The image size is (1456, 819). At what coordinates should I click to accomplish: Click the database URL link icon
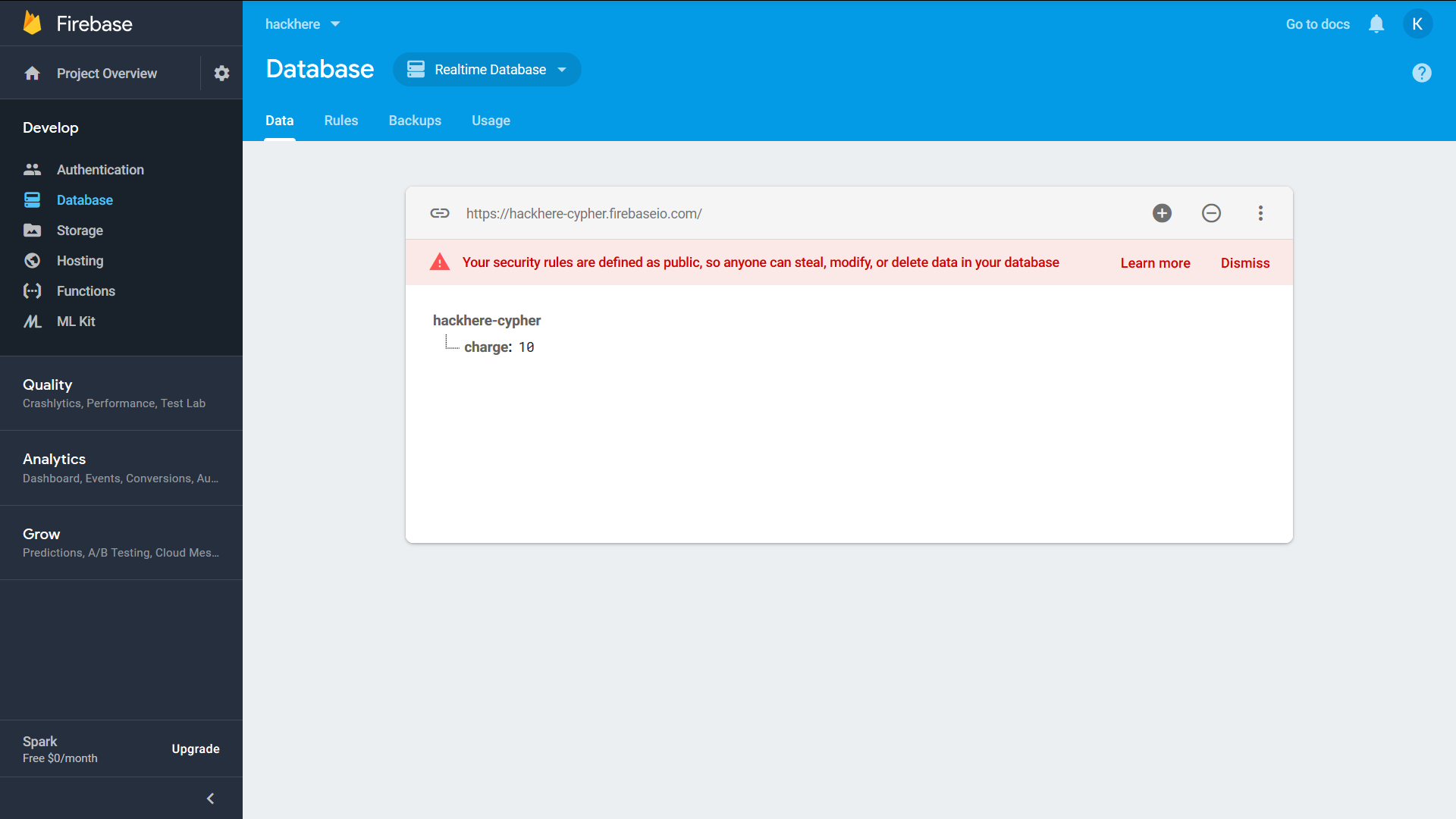pos(440,213)
